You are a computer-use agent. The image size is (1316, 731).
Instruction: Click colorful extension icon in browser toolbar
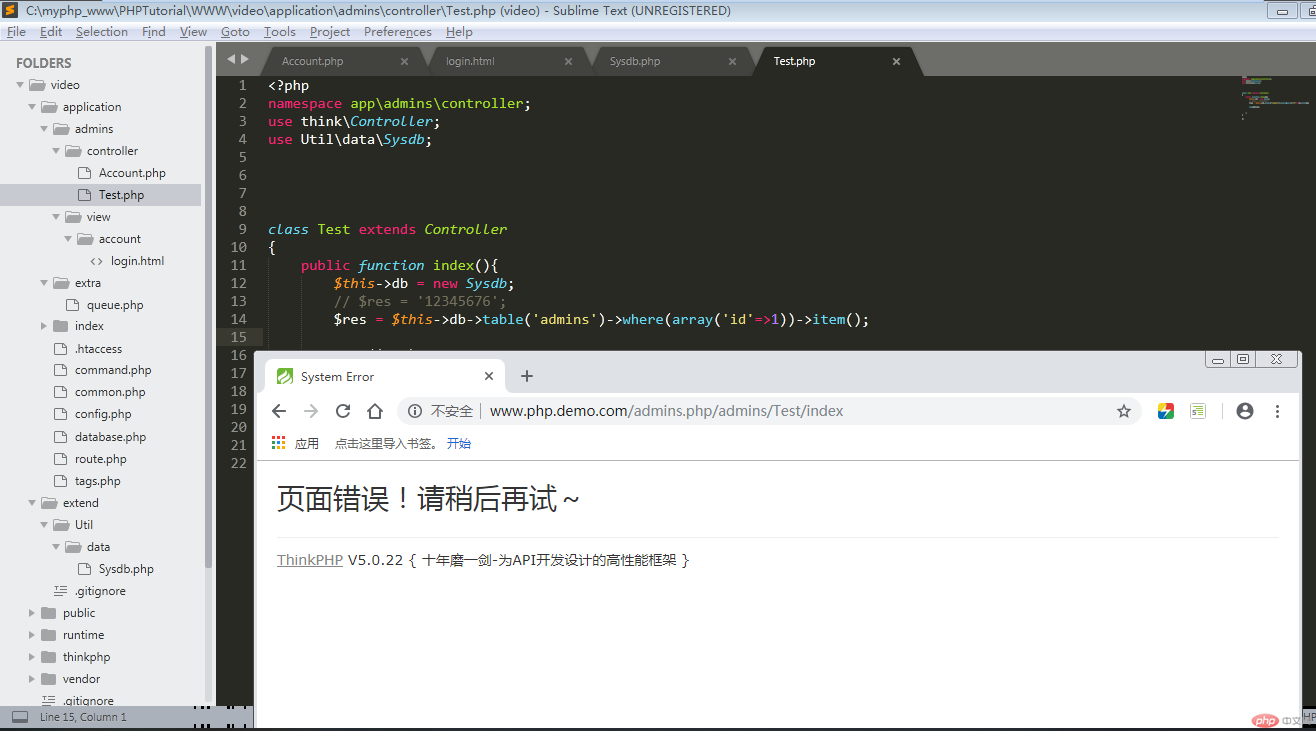pyautogui.click(x=1166, y=411)
